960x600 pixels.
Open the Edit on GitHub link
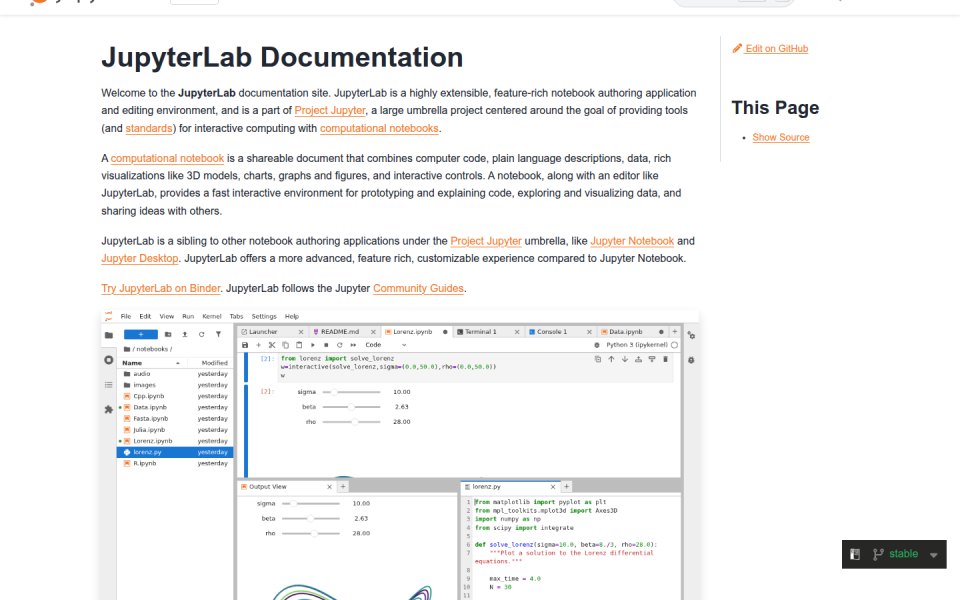pos(776,48)
